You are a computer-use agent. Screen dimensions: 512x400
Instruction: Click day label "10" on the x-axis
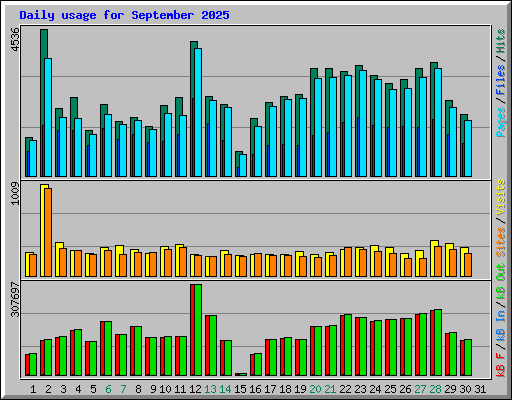coord(165,389)
